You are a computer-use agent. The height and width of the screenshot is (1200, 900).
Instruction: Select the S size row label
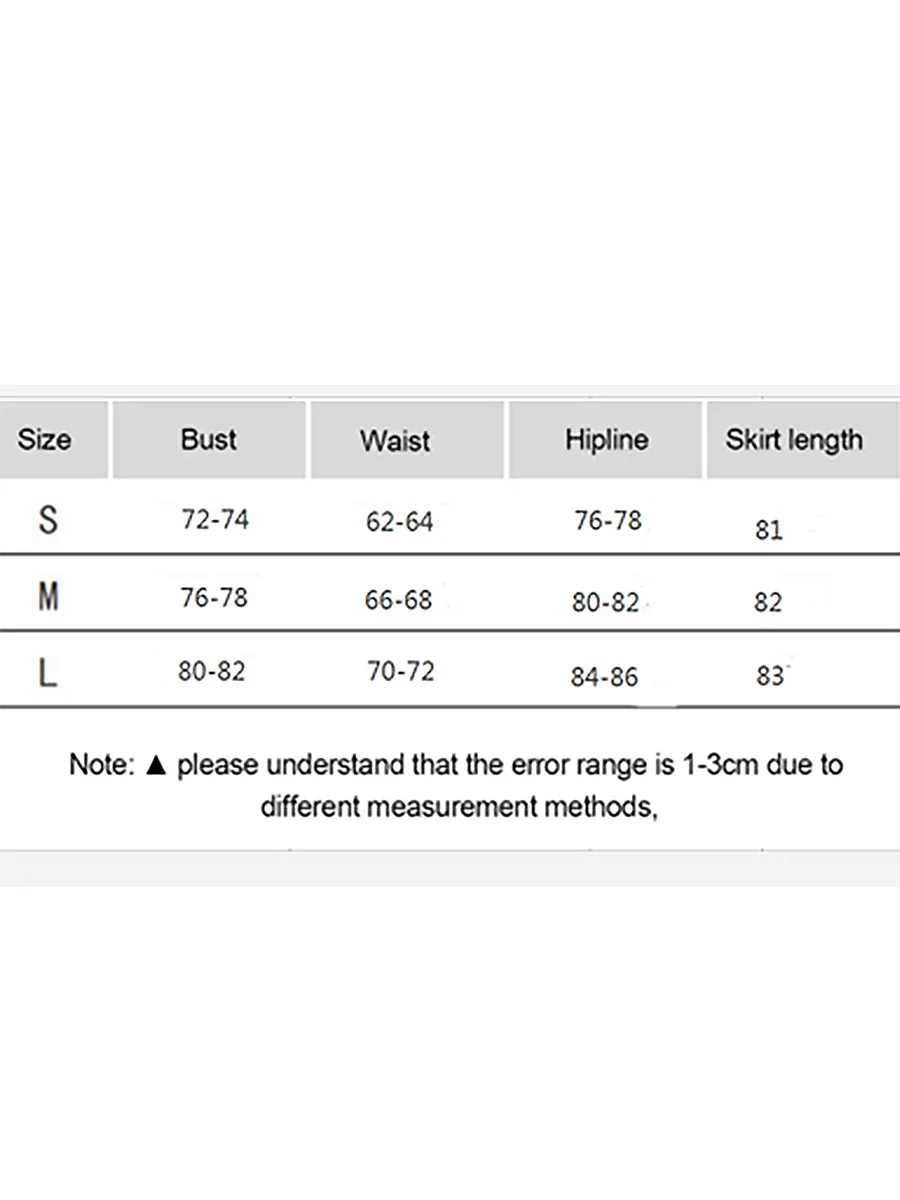tap(48, 520)
